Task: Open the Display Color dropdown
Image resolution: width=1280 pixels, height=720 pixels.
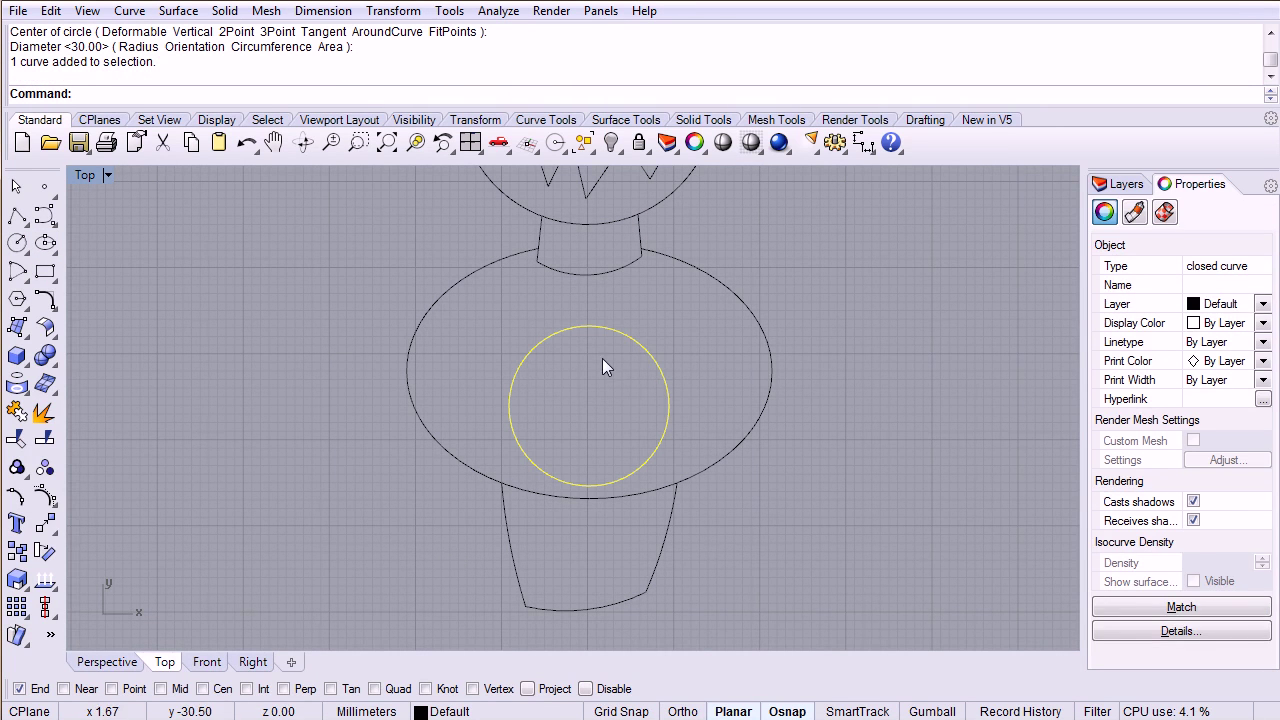Action: click(1262, 323)
